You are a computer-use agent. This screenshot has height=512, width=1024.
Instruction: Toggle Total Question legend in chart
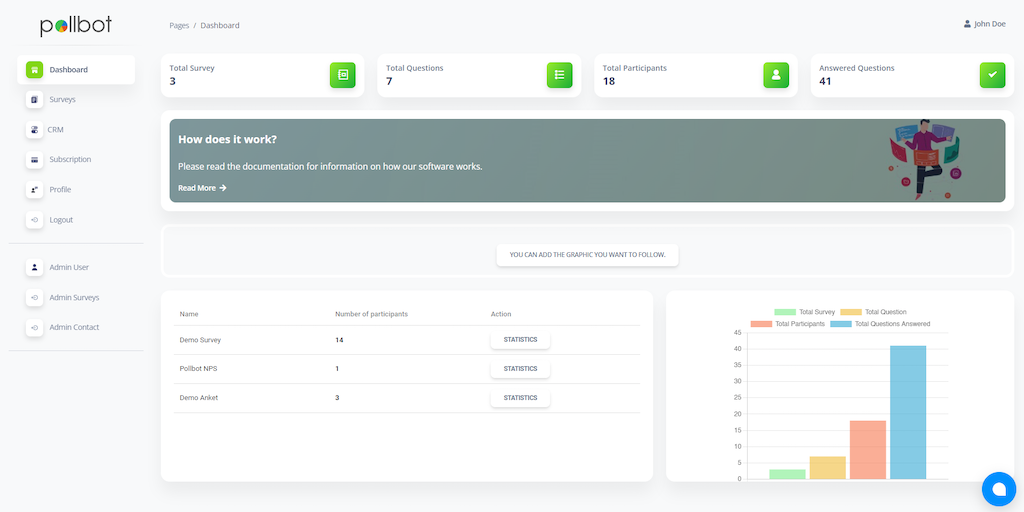tap(873, 312)
